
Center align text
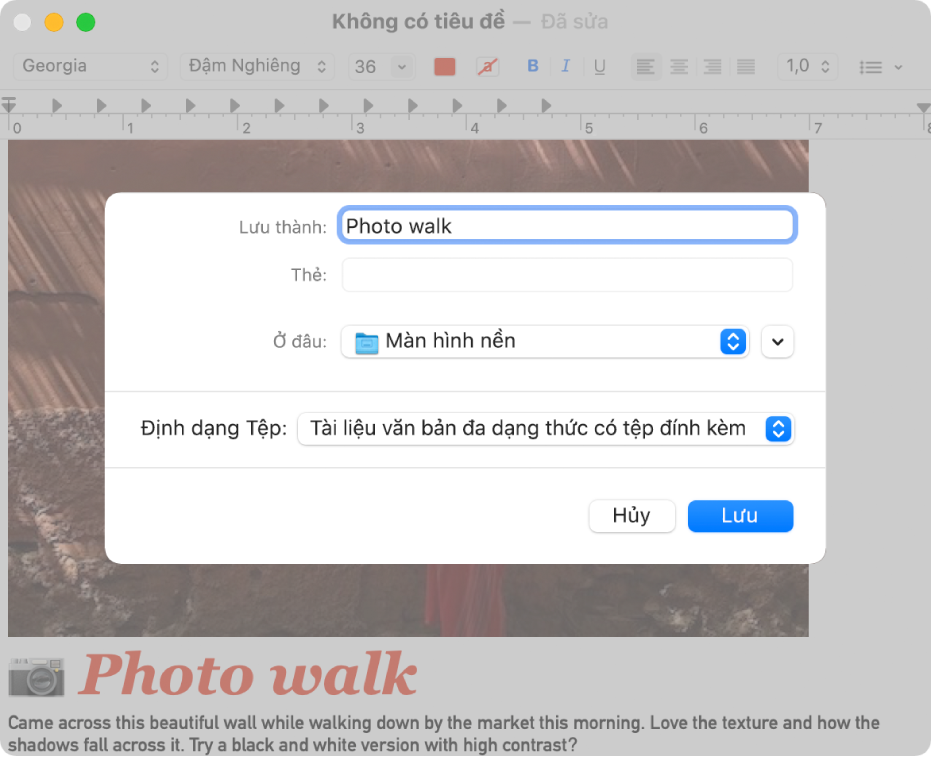click(x=679, y=66)
